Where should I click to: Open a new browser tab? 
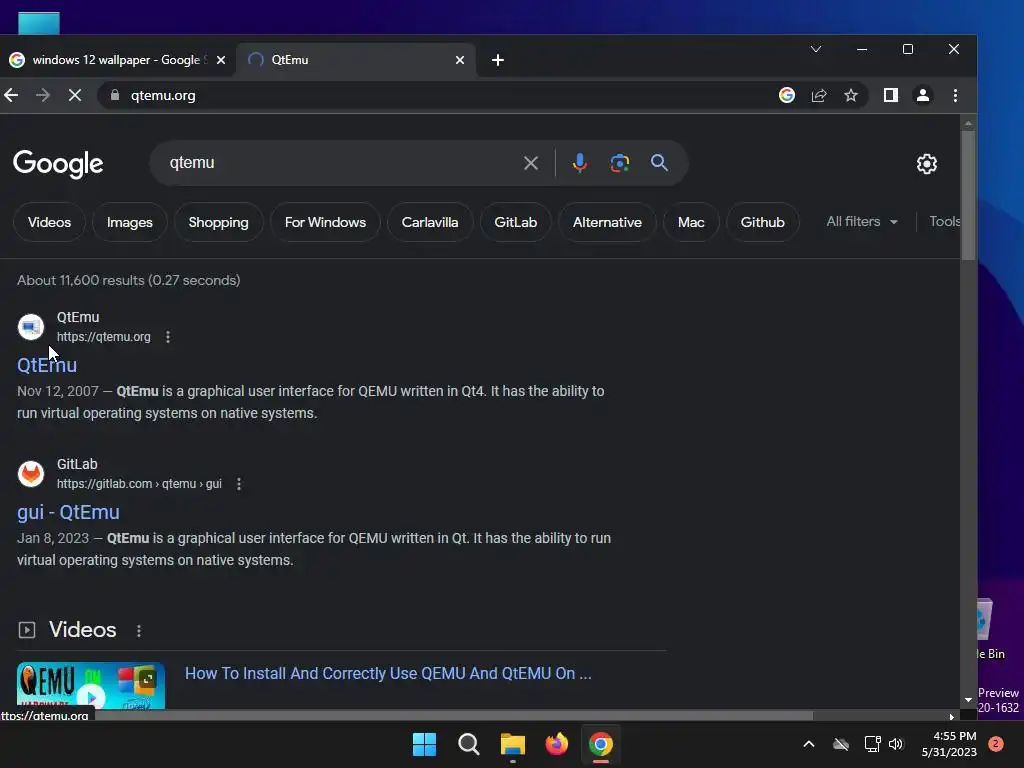point(498,60)
